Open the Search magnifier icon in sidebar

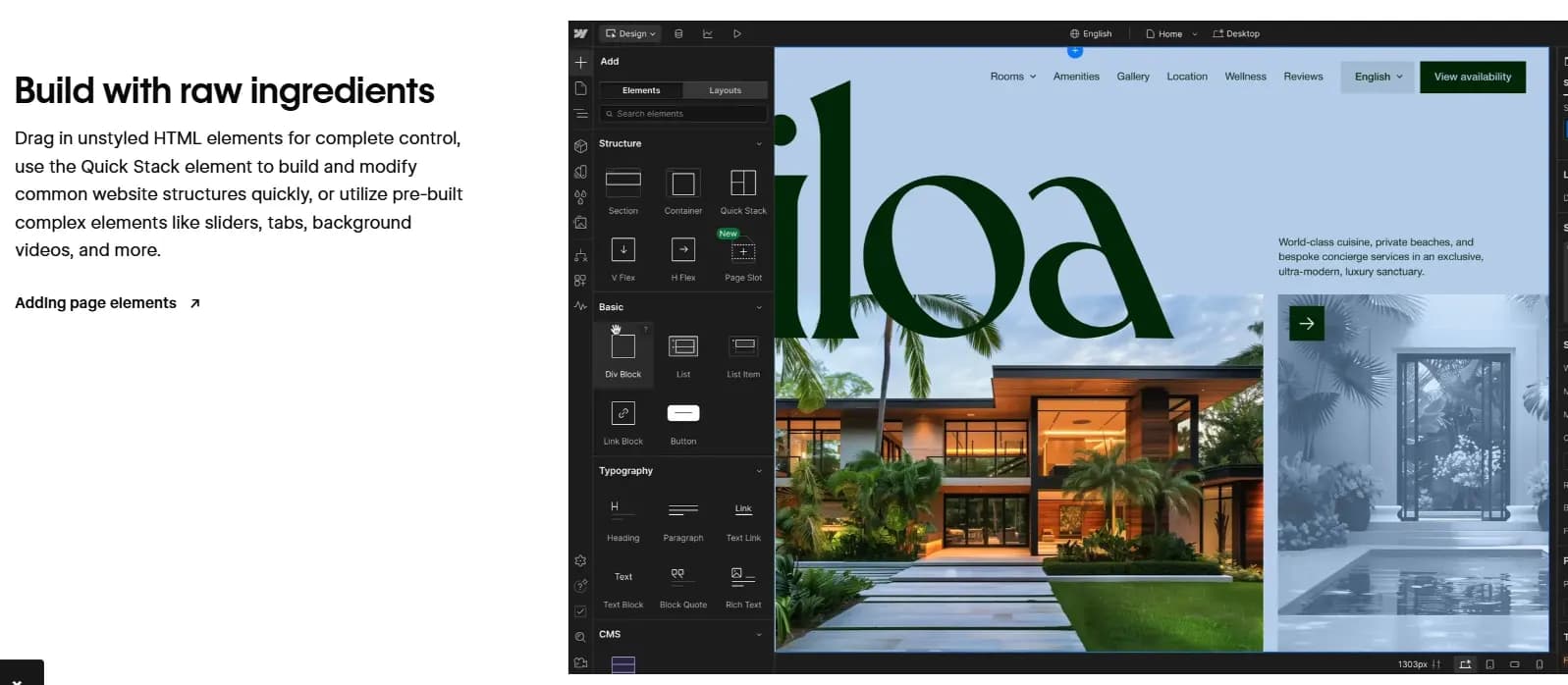580,637
